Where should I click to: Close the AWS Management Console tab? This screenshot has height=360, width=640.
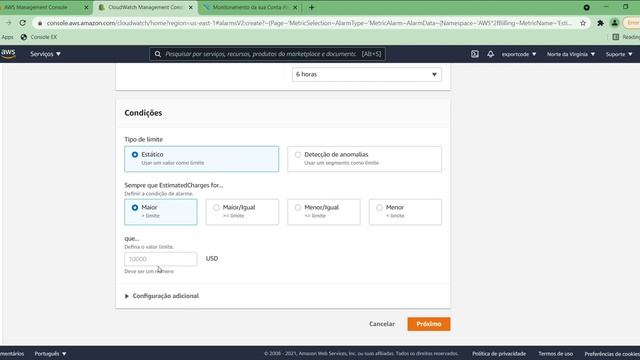coord(86,7)
